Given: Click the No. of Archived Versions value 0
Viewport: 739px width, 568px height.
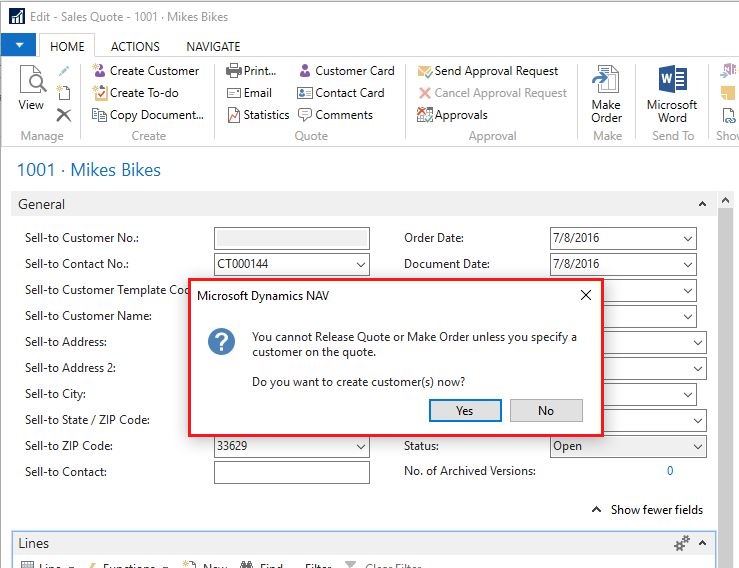Looking at the screenshot, I should pos(670,470).
